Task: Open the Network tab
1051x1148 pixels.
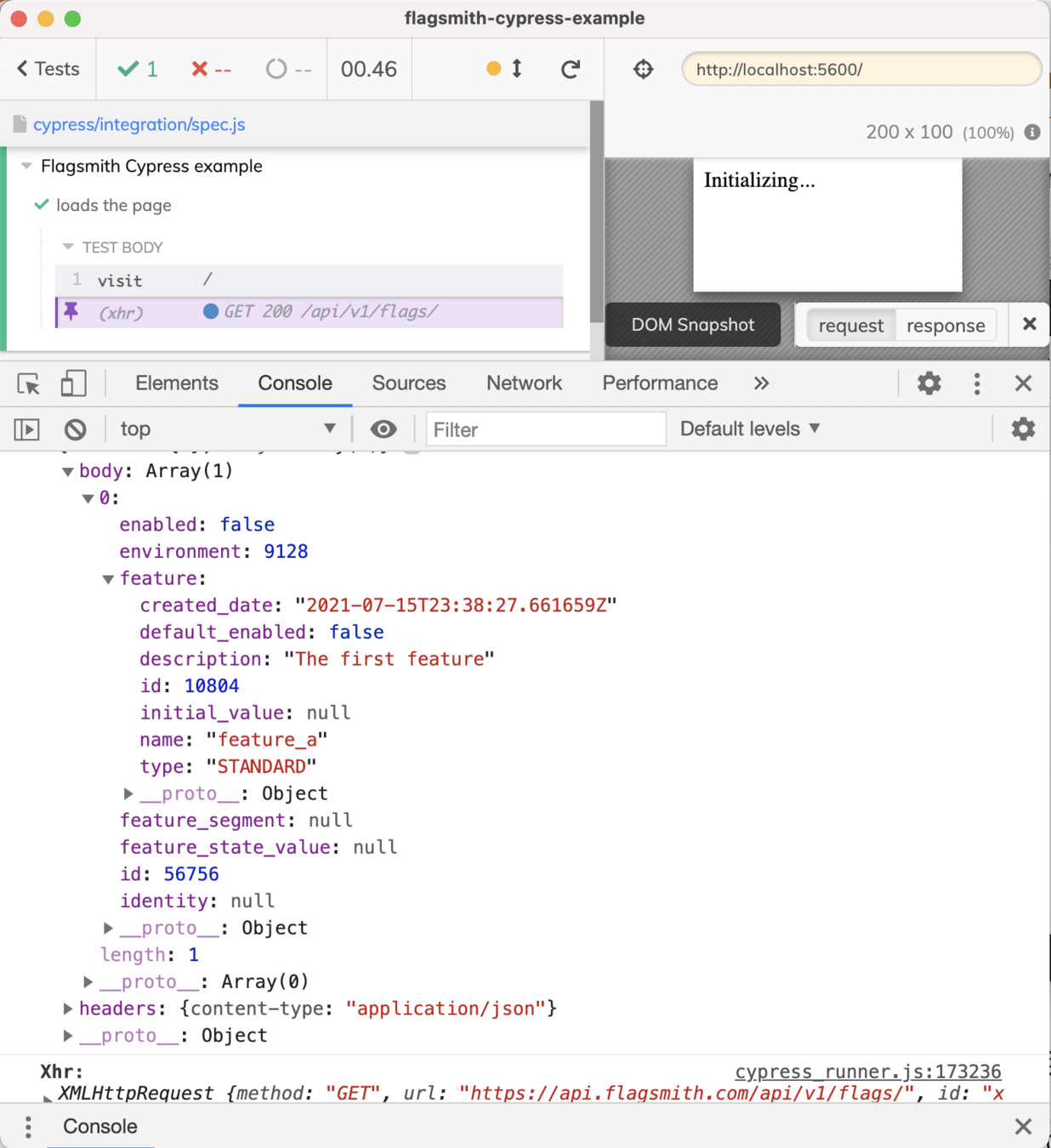Action: coord(524,384)
